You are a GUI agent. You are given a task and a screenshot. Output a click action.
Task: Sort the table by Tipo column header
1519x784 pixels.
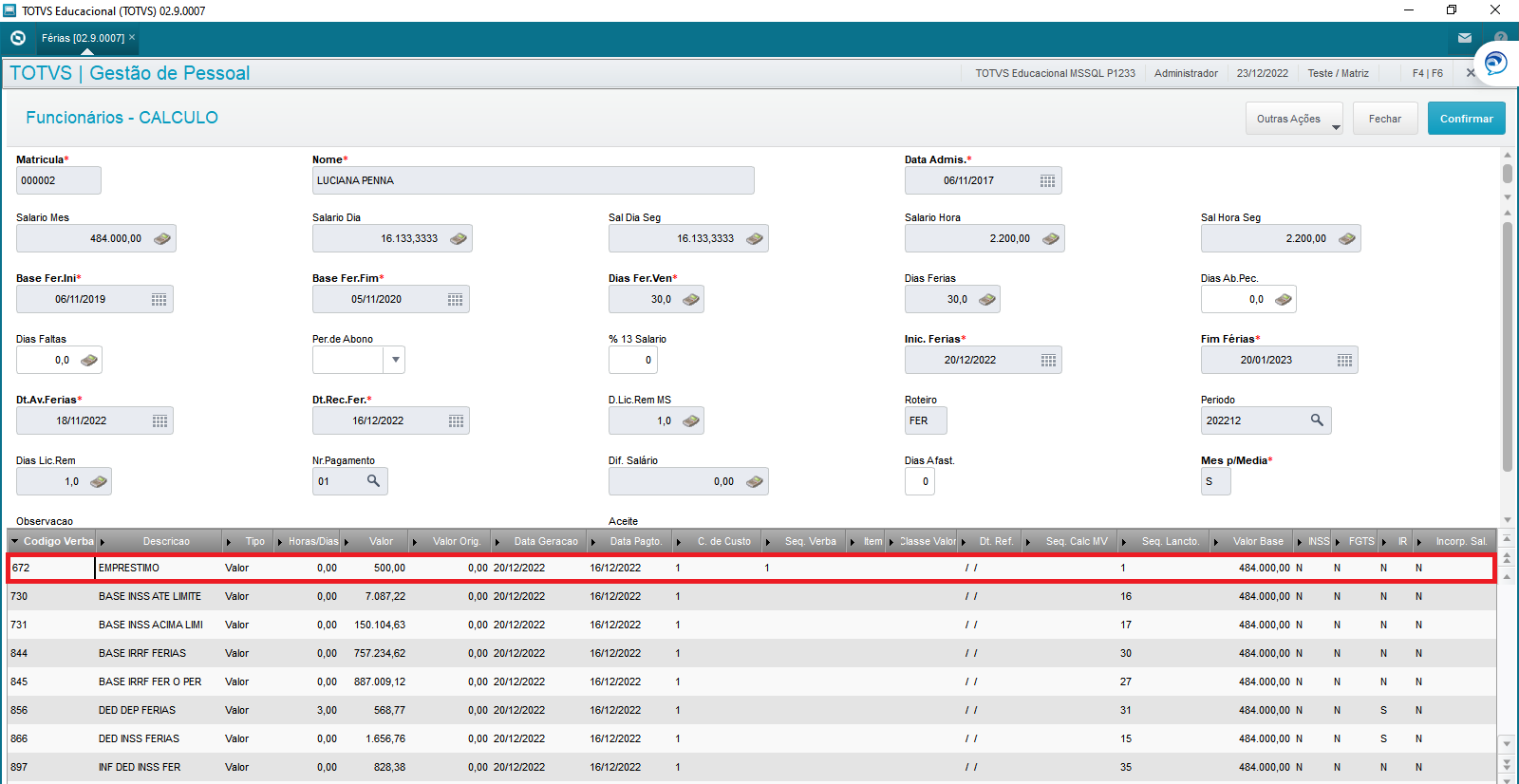249,541
